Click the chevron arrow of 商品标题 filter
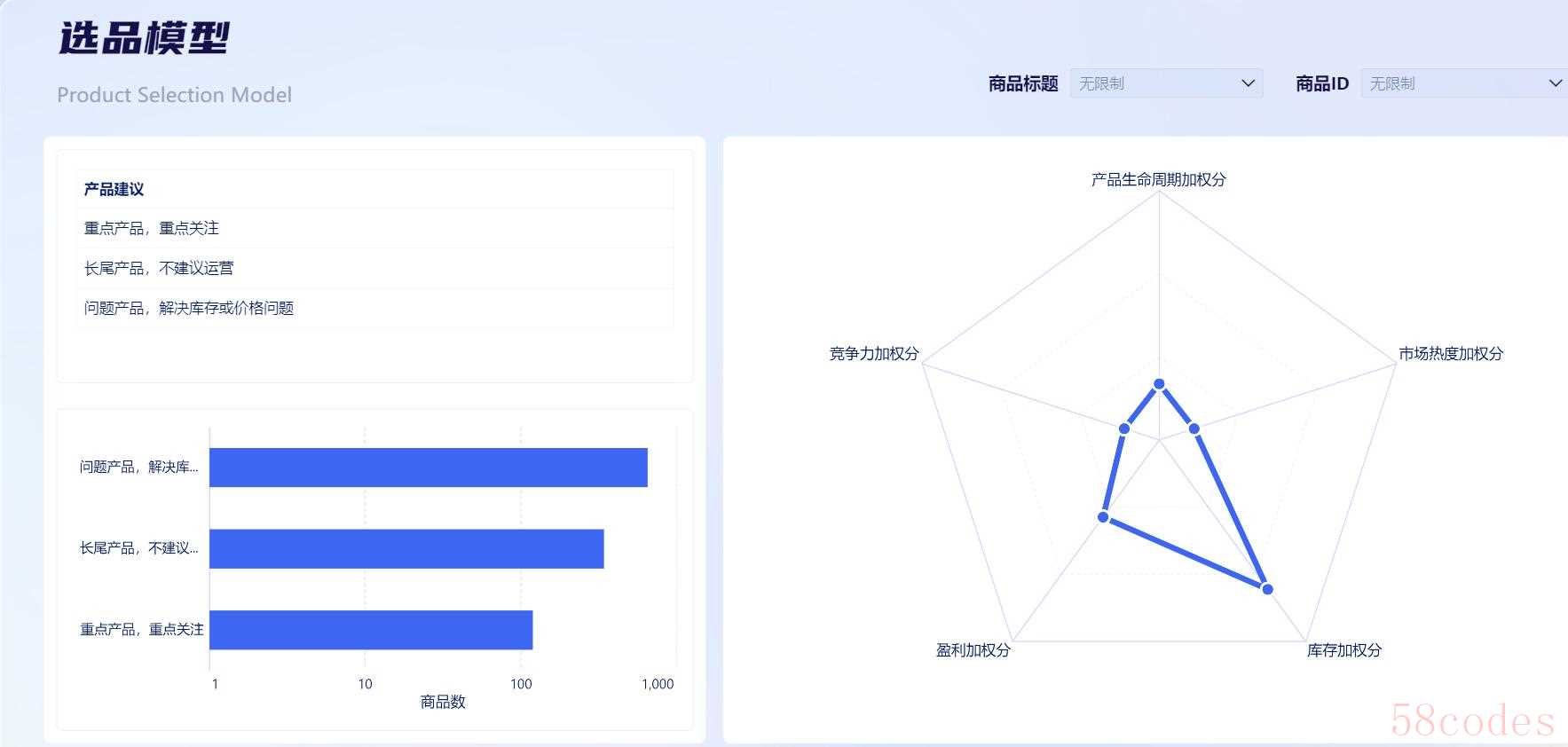 pyautogui.click(x=1248, y=83)
